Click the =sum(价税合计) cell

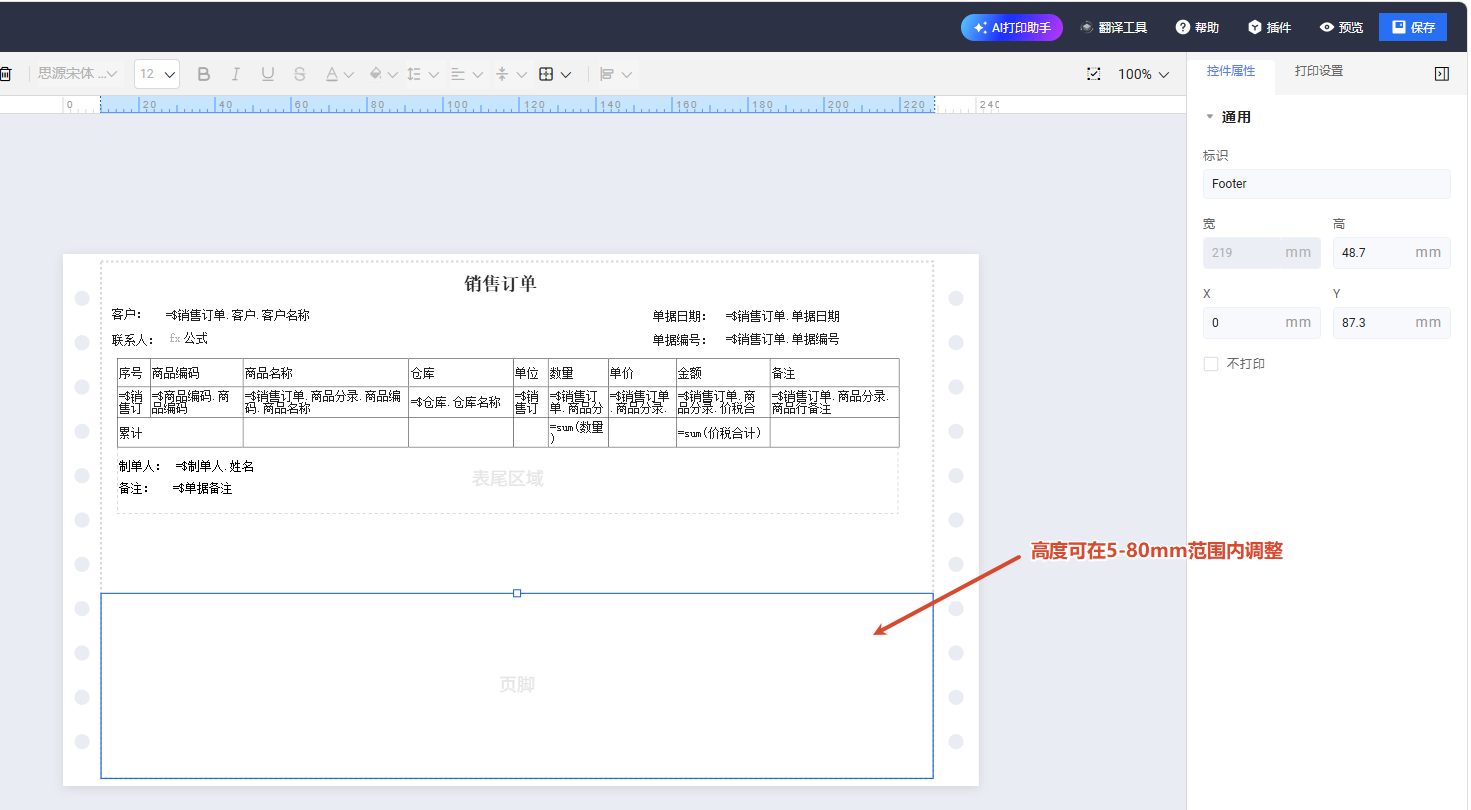point(723,433)
